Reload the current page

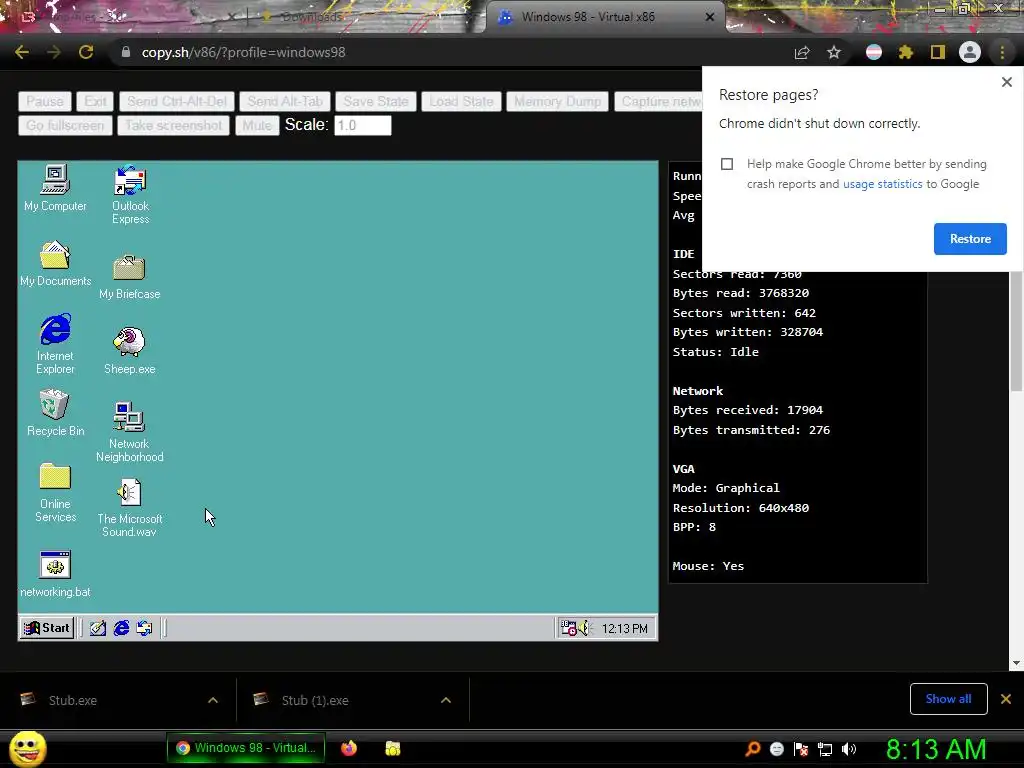pos(86,52)
